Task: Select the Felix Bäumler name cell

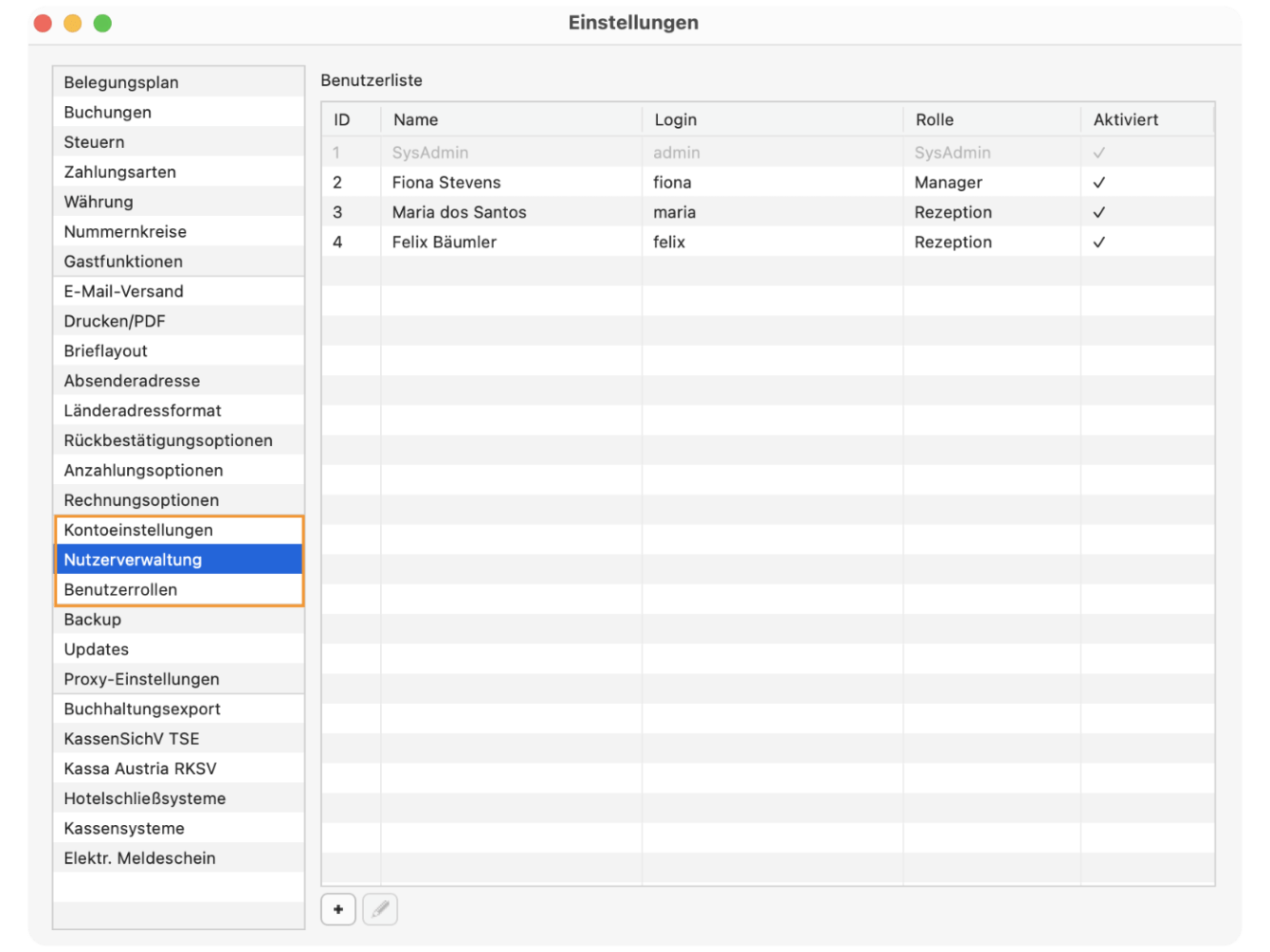Action: (x=512, y=242)
